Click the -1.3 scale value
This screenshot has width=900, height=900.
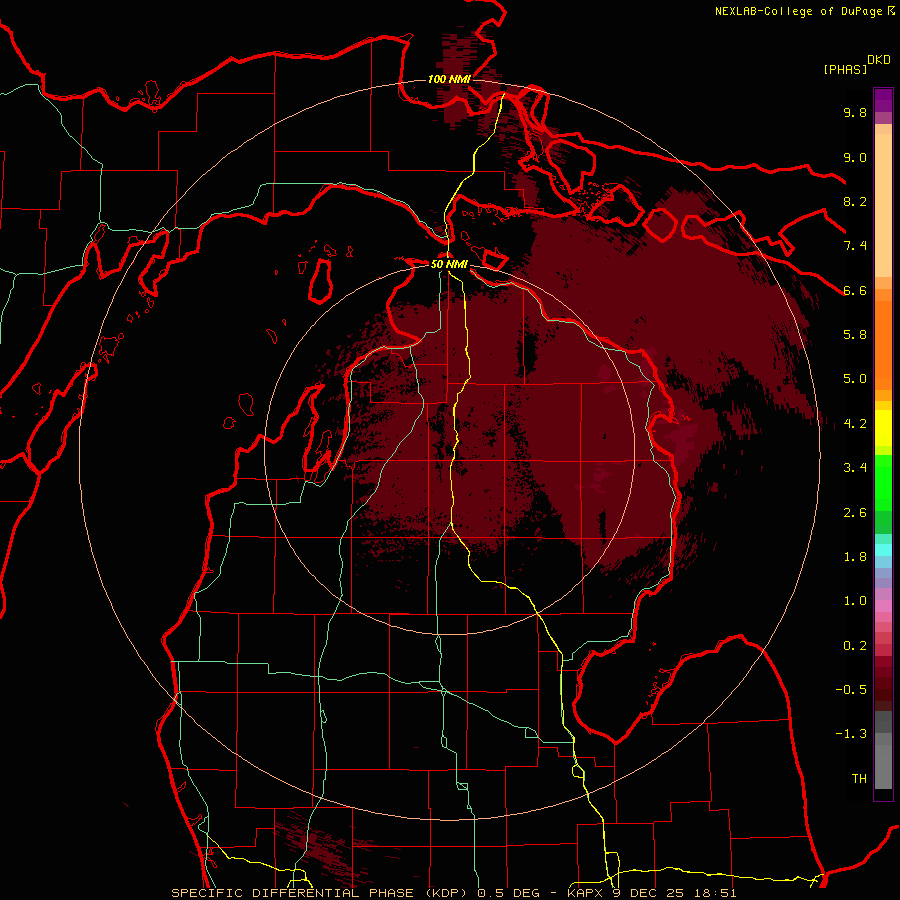tap(851, 734)
